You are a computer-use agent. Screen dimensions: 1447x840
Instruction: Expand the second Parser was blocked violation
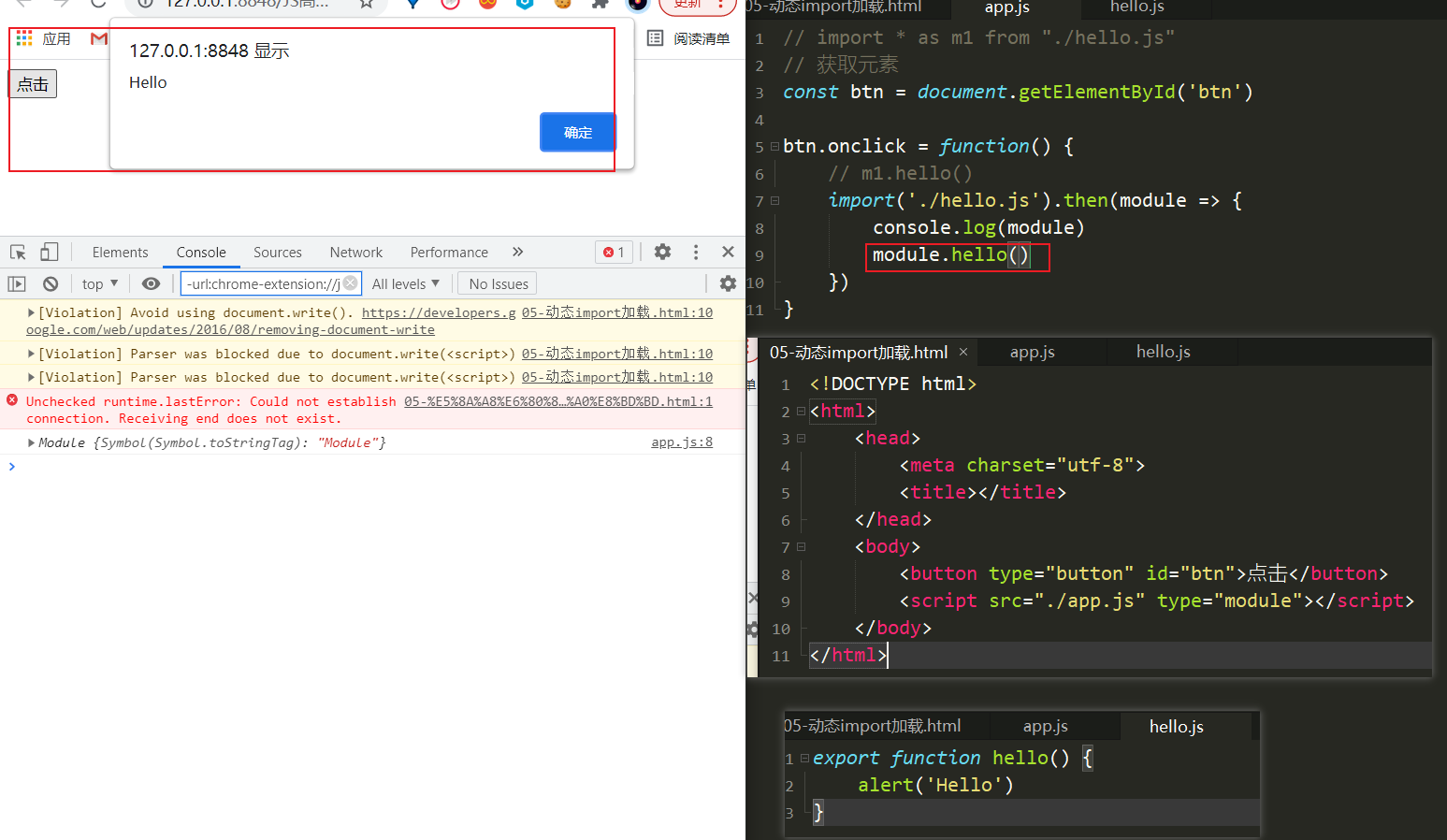(x=31, y=377)
